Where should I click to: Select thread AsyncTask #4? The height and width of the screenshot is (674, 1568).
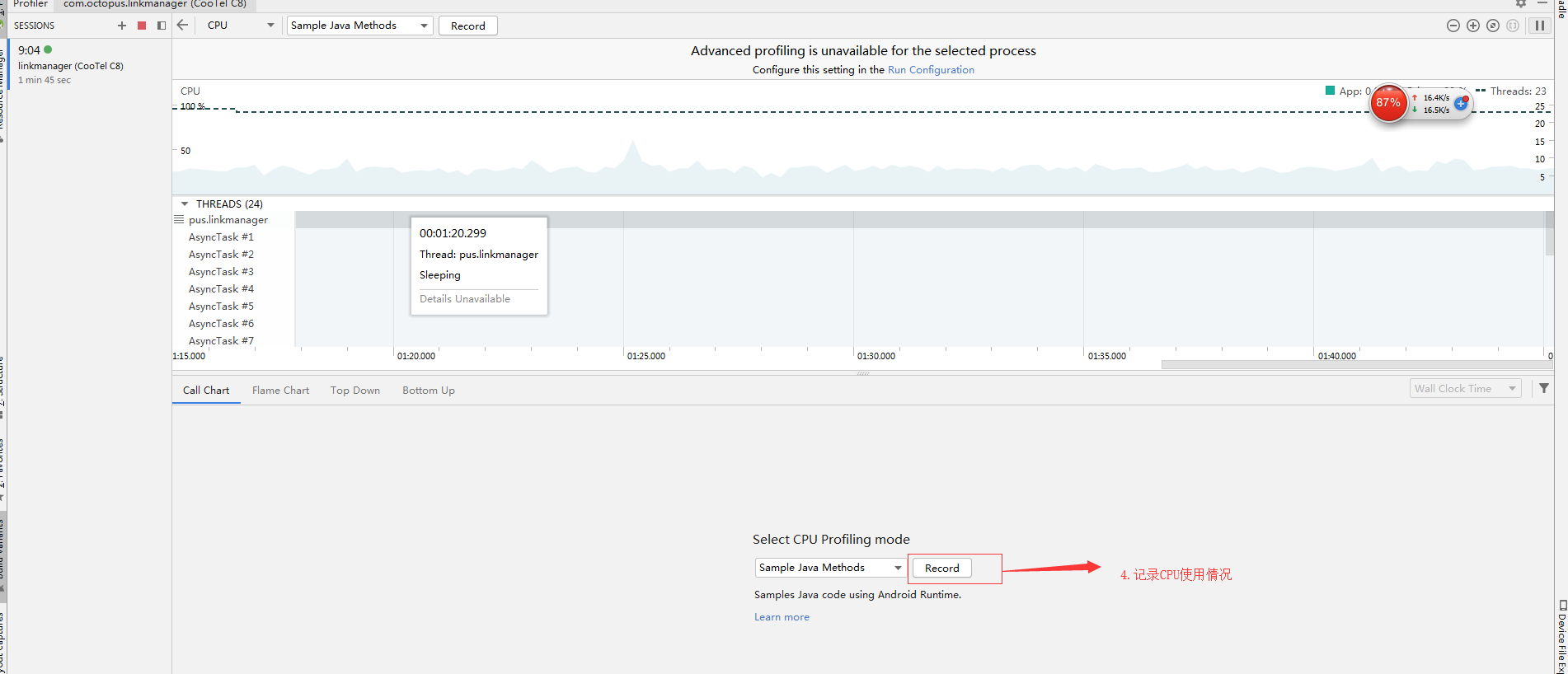pyautogui.click(x=221, y=289)
